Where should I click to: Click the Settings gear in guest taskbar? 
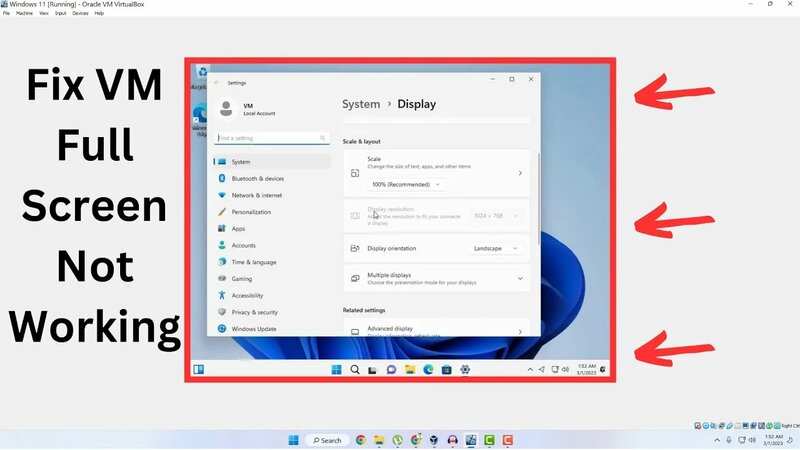(465, 369)
